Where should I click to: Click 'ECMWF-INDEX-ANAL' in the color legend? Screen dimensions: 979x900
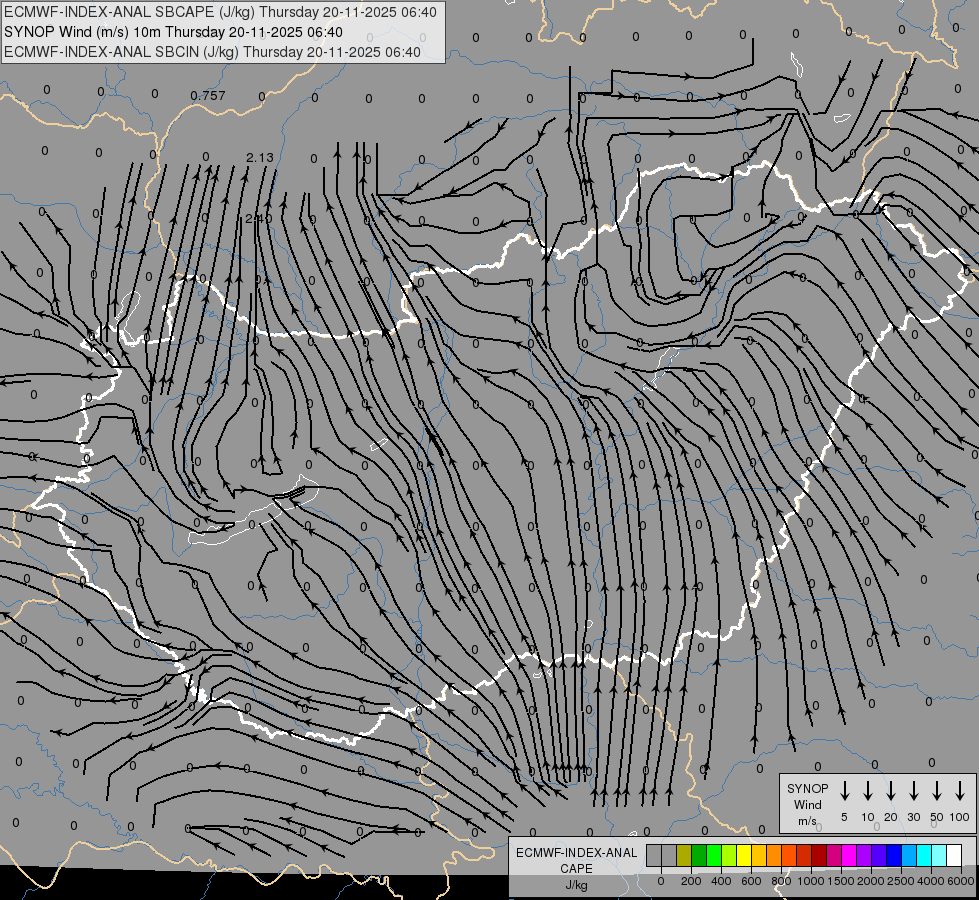tap(576, 853)
